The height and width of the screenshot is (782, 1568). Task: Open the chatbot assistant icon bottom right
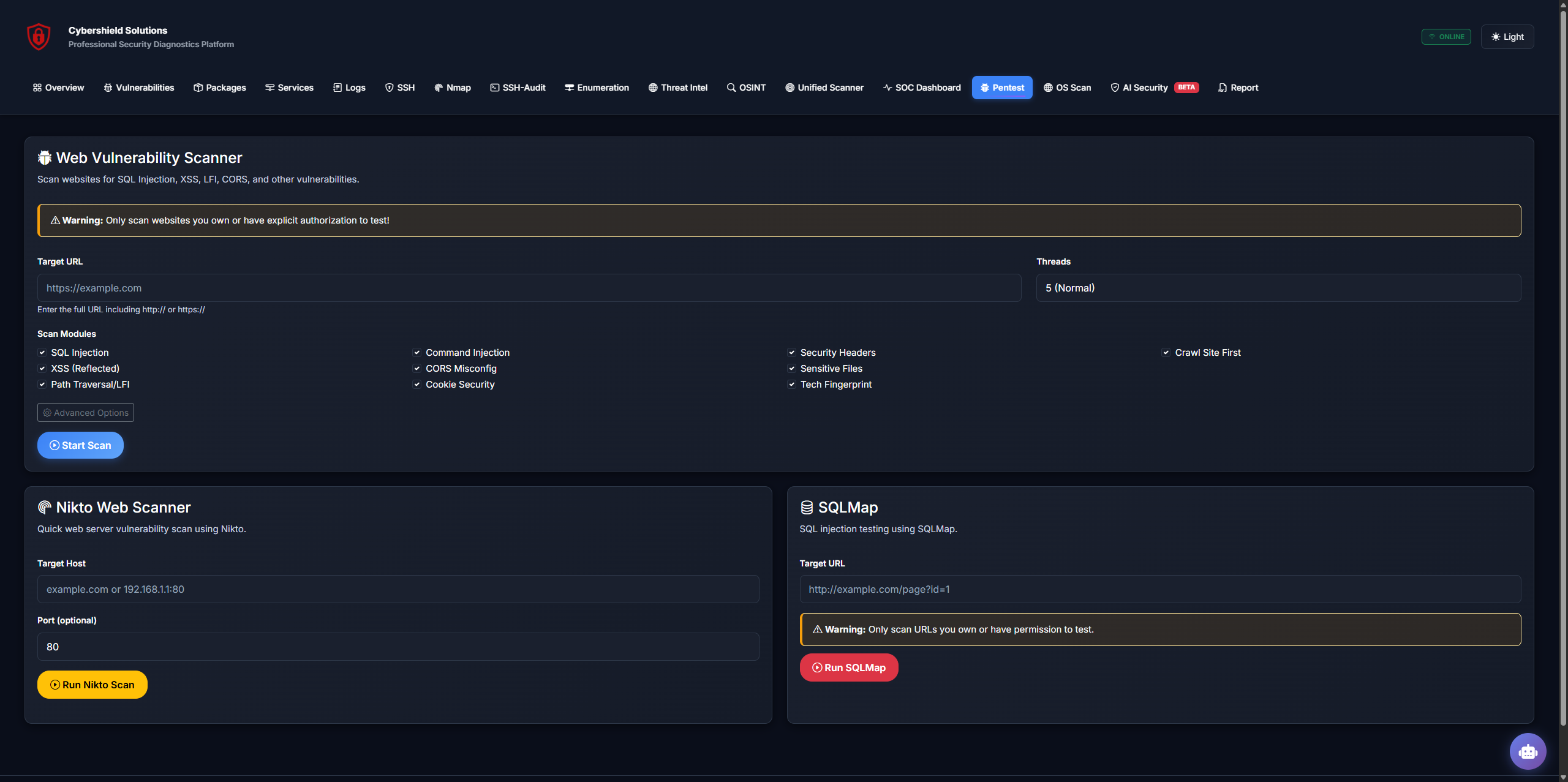coord(1528,751)
